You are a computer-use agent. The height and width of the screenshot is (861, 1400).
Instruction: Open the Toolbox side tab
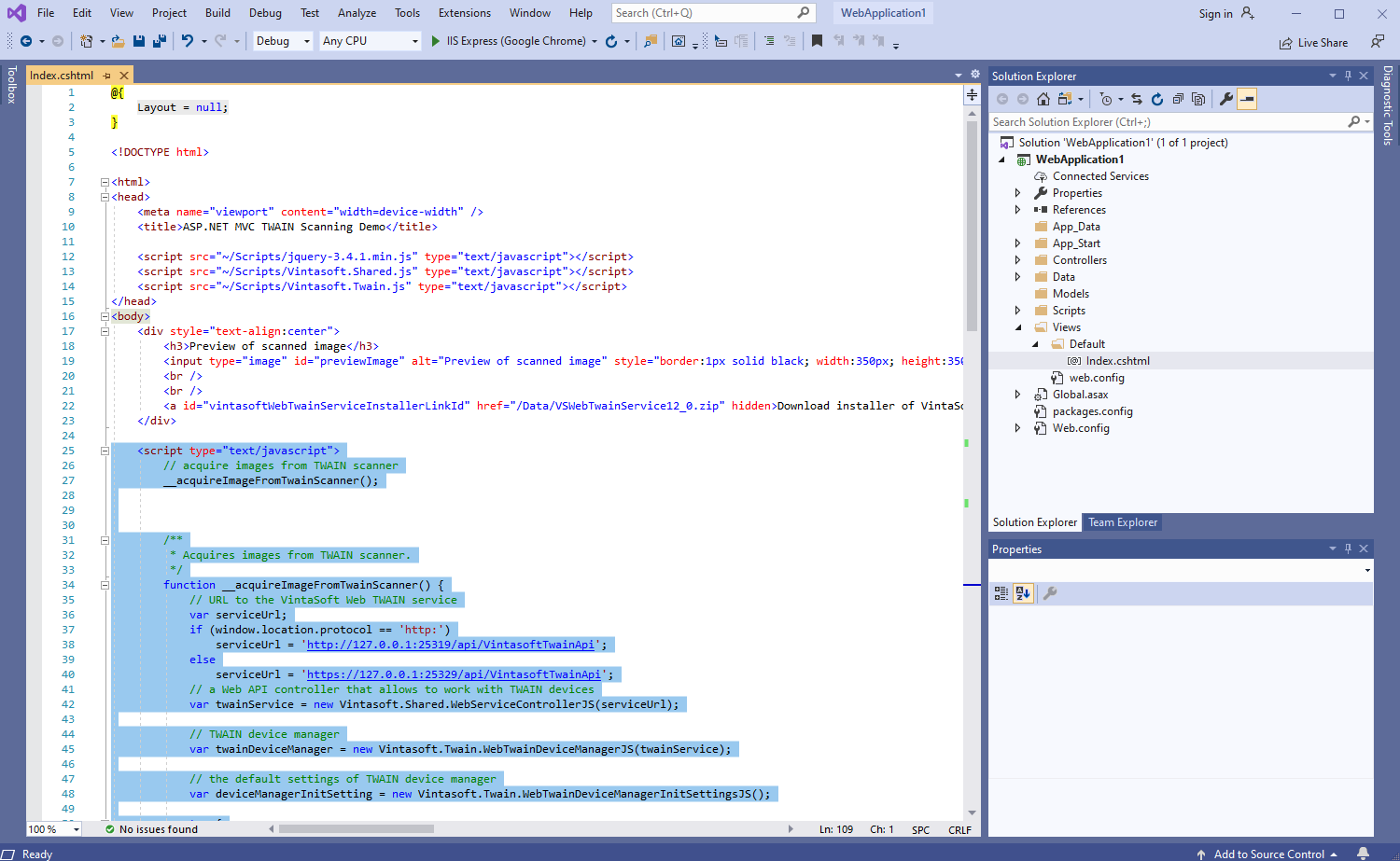pos(12,85)
